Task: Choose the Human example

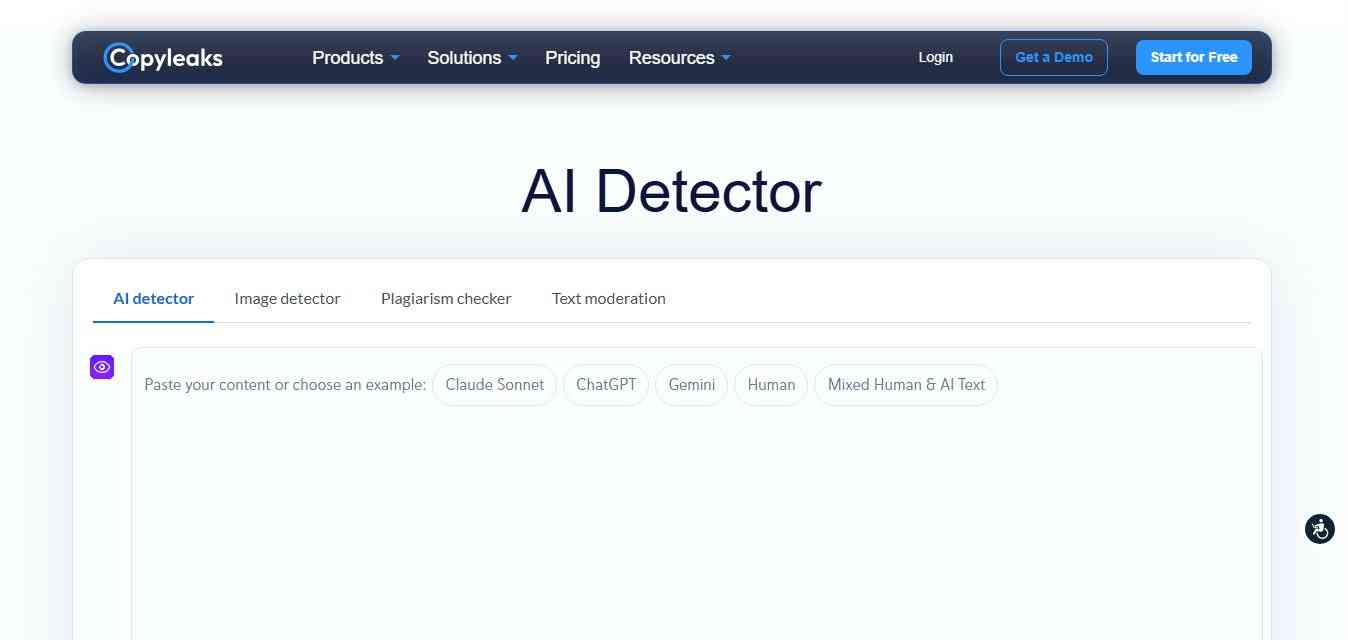Action: coord(771,385)
